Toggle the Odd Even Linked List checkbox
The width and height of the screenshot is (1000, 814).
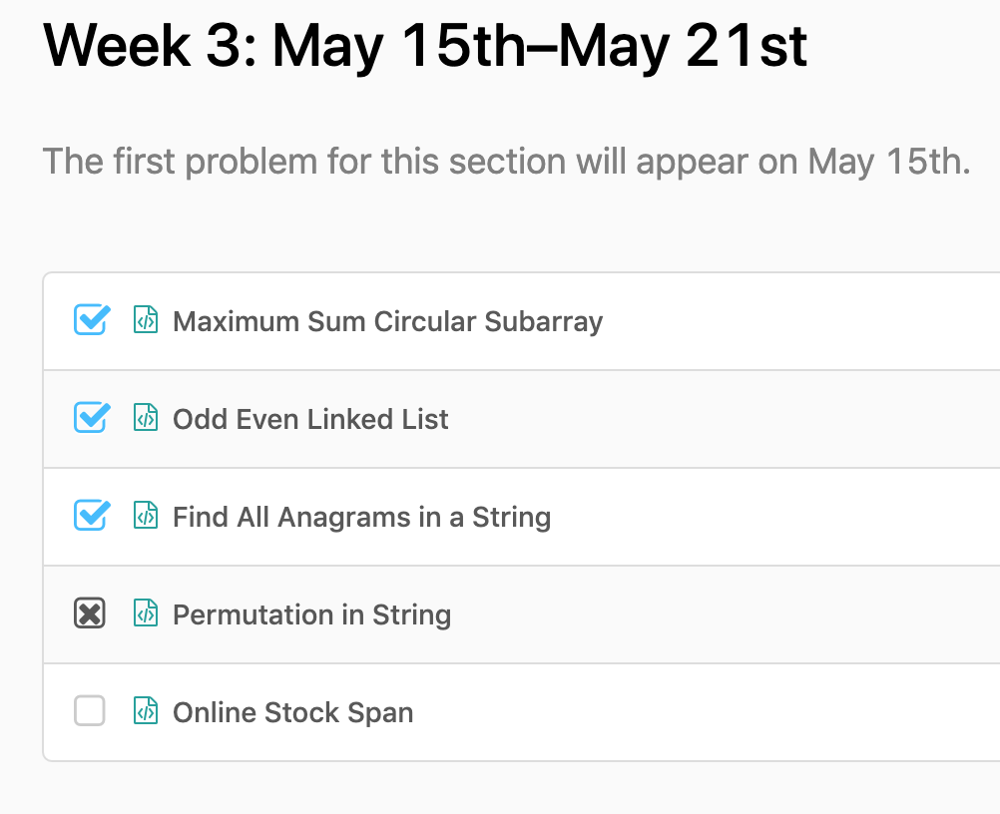91,418
